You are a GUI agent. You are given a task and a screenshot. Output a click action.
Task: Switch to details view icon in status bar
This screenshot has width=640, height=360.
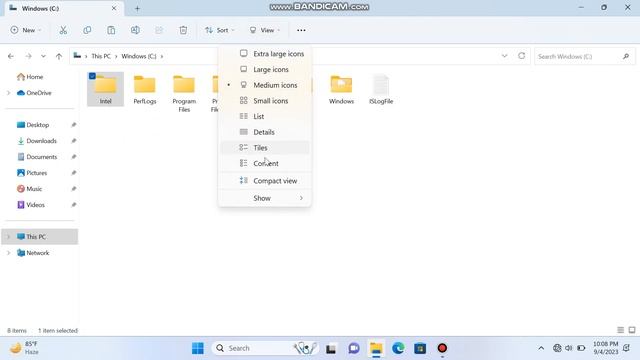coord(620,330)
